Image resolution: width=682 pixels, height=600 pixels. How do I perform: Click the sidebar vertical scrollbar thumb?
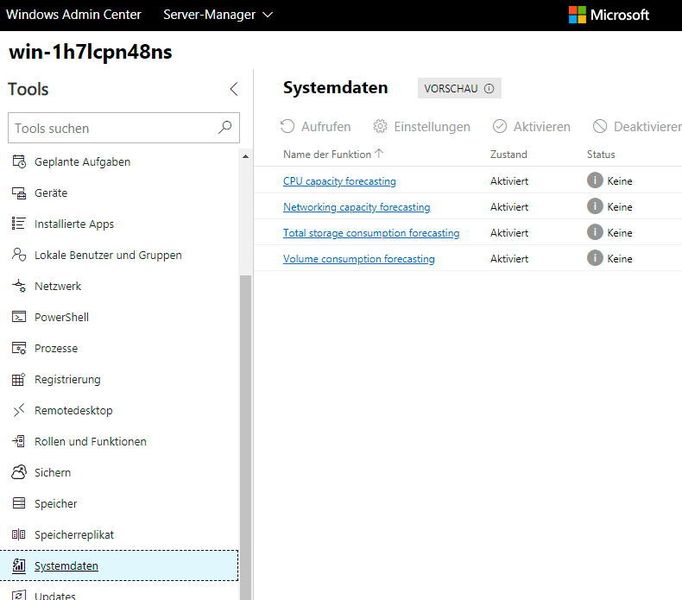tap(246, 437)
